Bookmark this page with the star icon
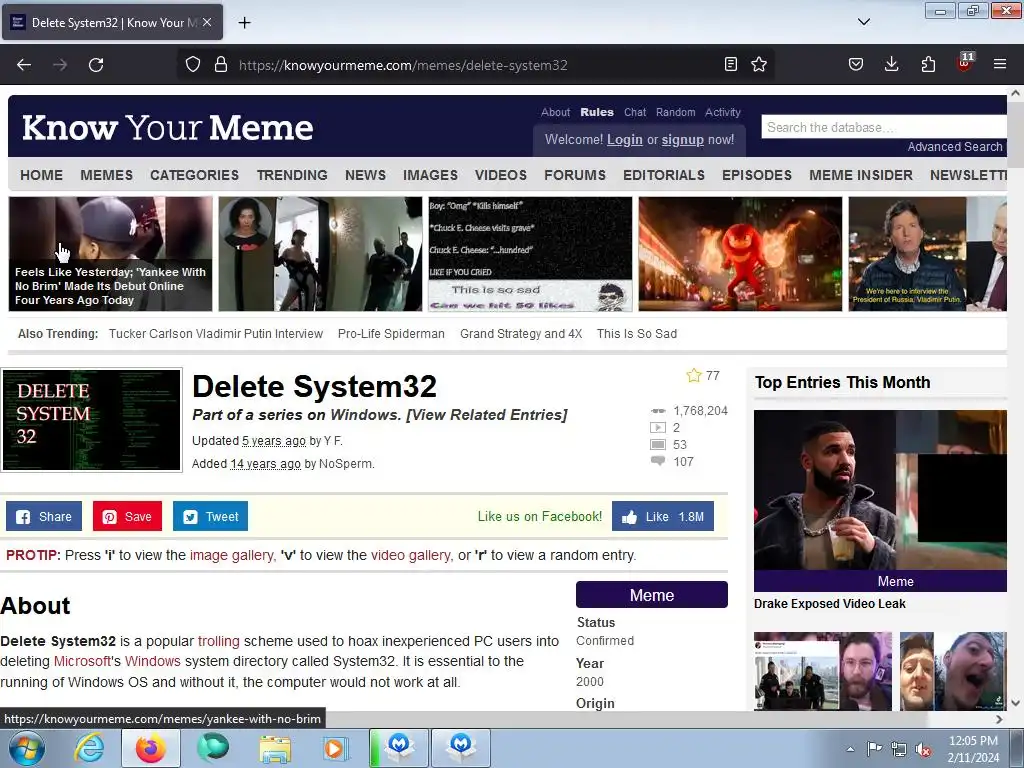The image size is (1024, 768). pyautogui.click(x=759, y=64)
